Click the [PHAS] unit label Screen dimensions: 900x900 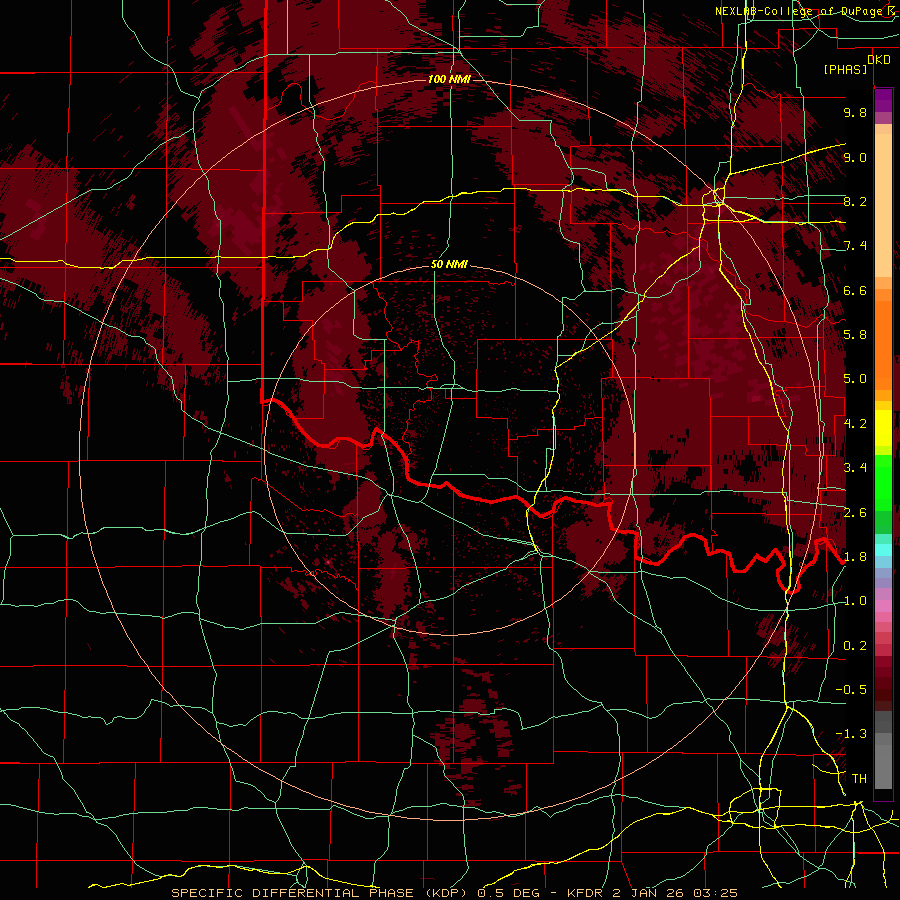tap(845, 70)
